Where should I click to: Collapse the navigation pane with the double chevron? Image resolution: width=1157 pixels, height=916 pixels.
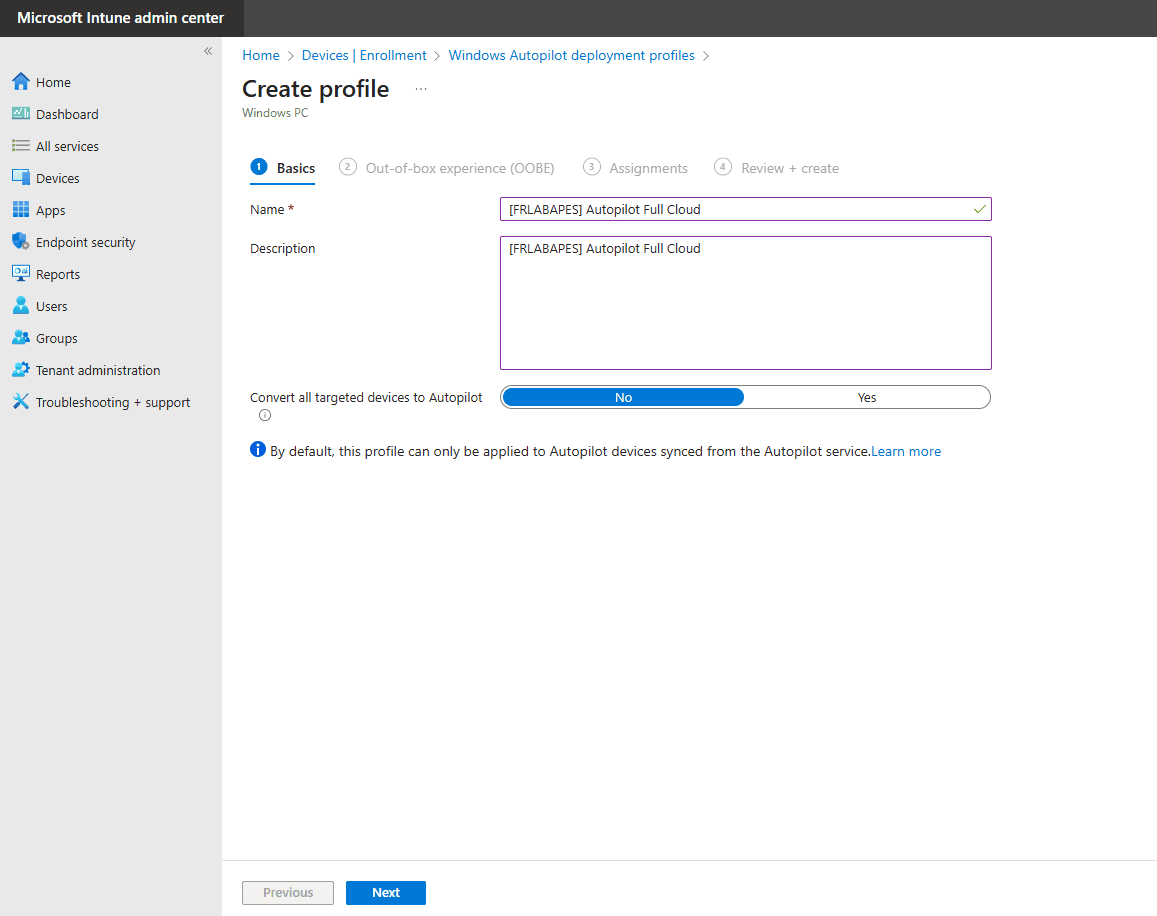(207, 50)
